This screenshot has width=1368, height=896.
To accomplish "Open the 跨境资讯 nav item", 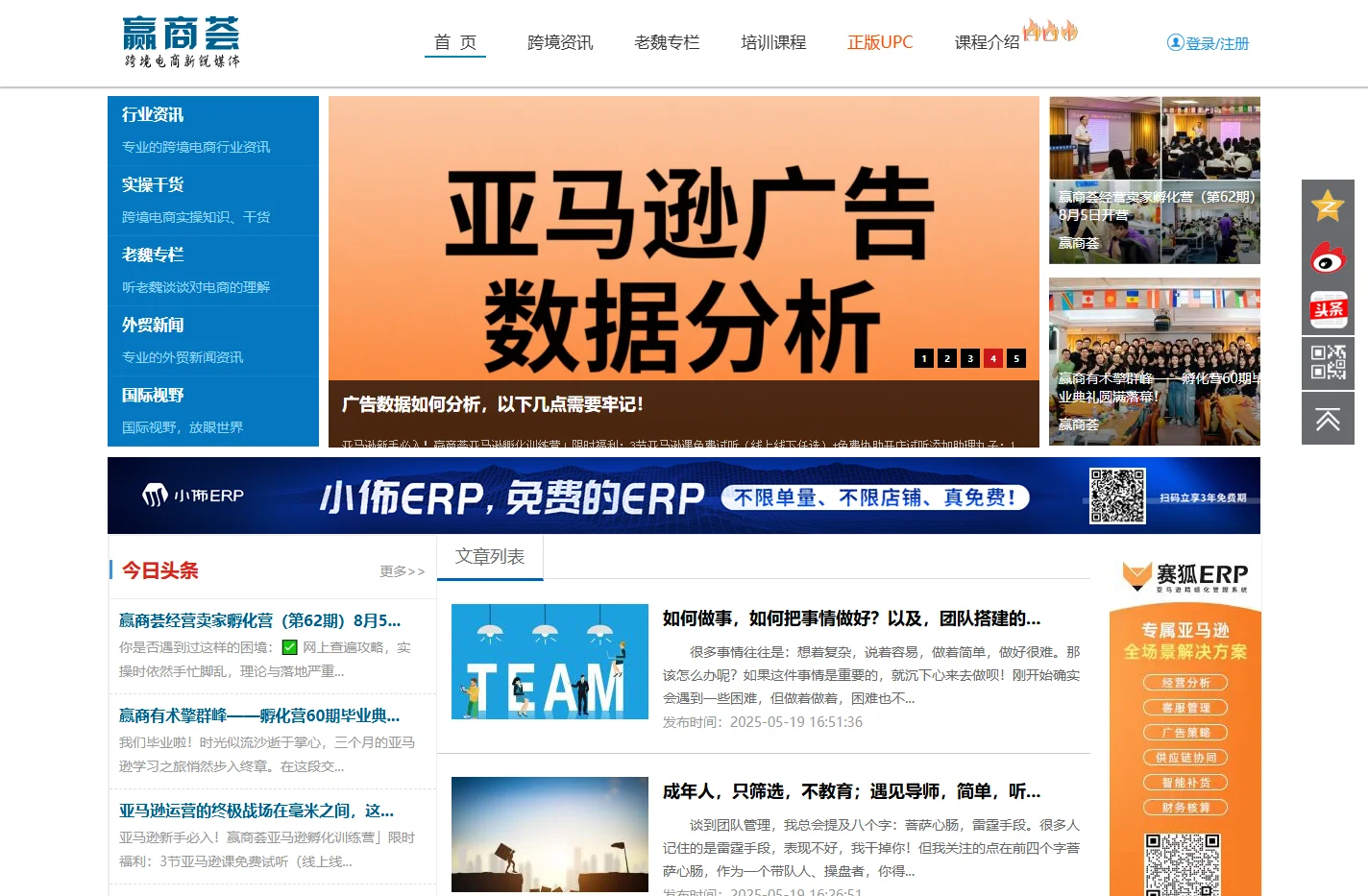I will 560,42.
